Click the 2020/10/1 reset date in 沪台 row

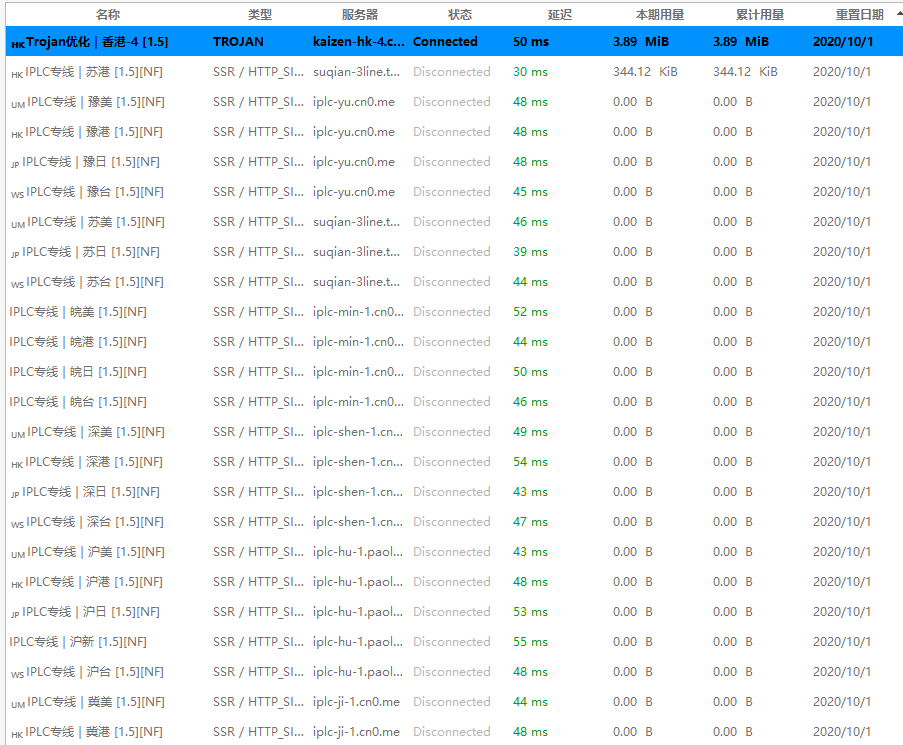pyautogui.click(x=841, y=672)
